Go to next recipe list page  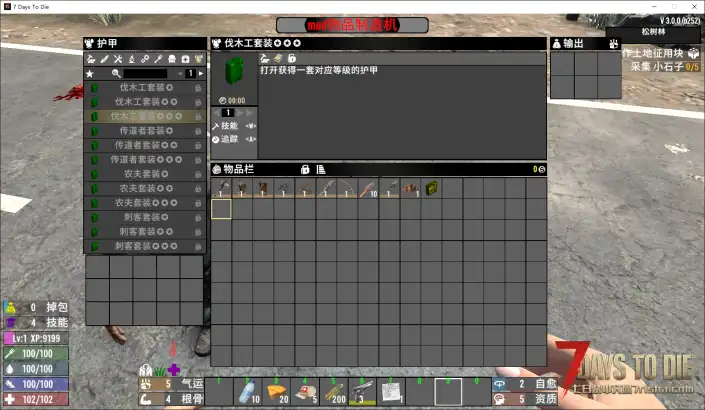201,73
